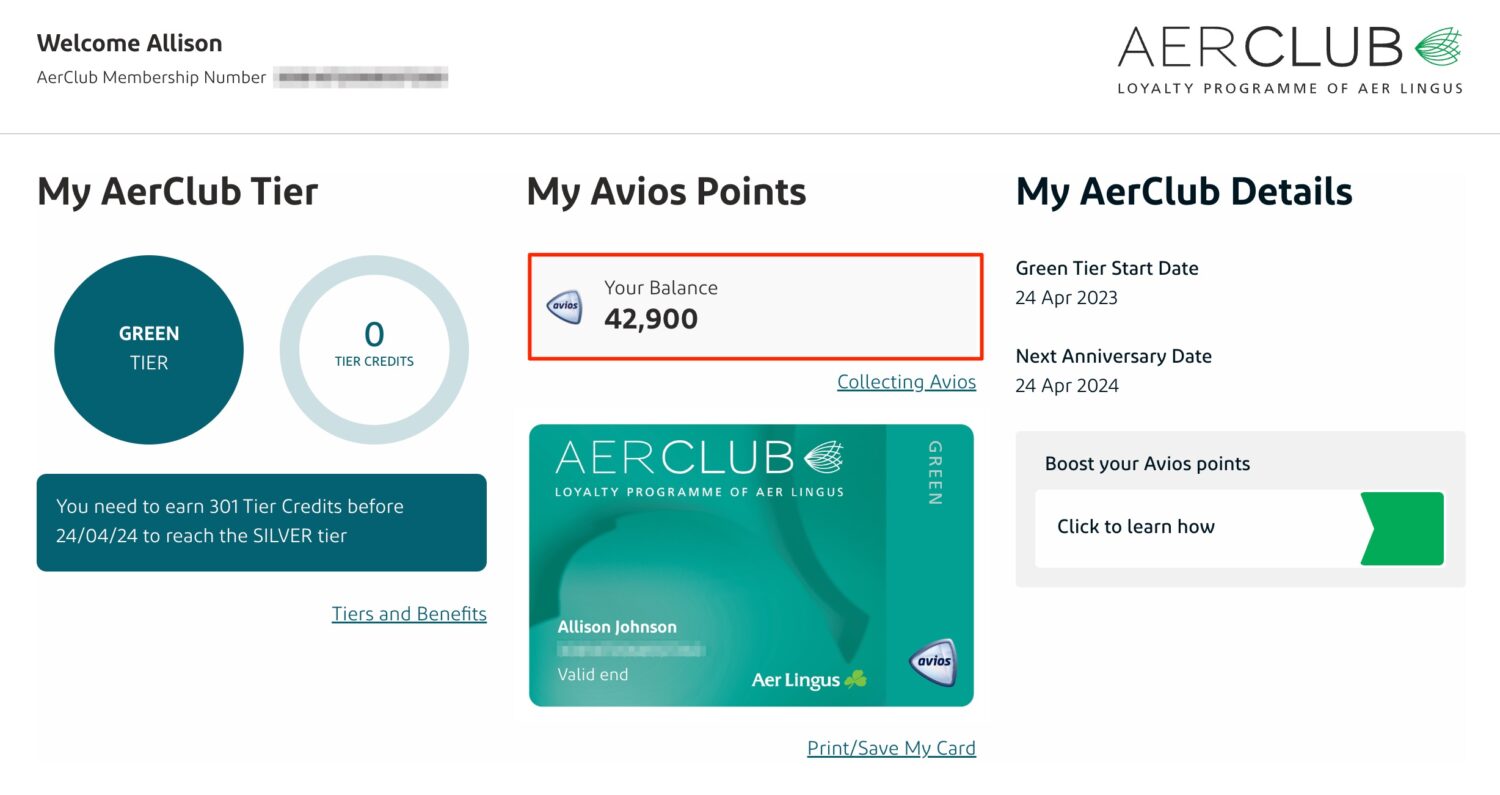The height and width of the screenshot is (795, 1500).
Task: Click the Tier Credits progress ring
Action: coord(374,347)
